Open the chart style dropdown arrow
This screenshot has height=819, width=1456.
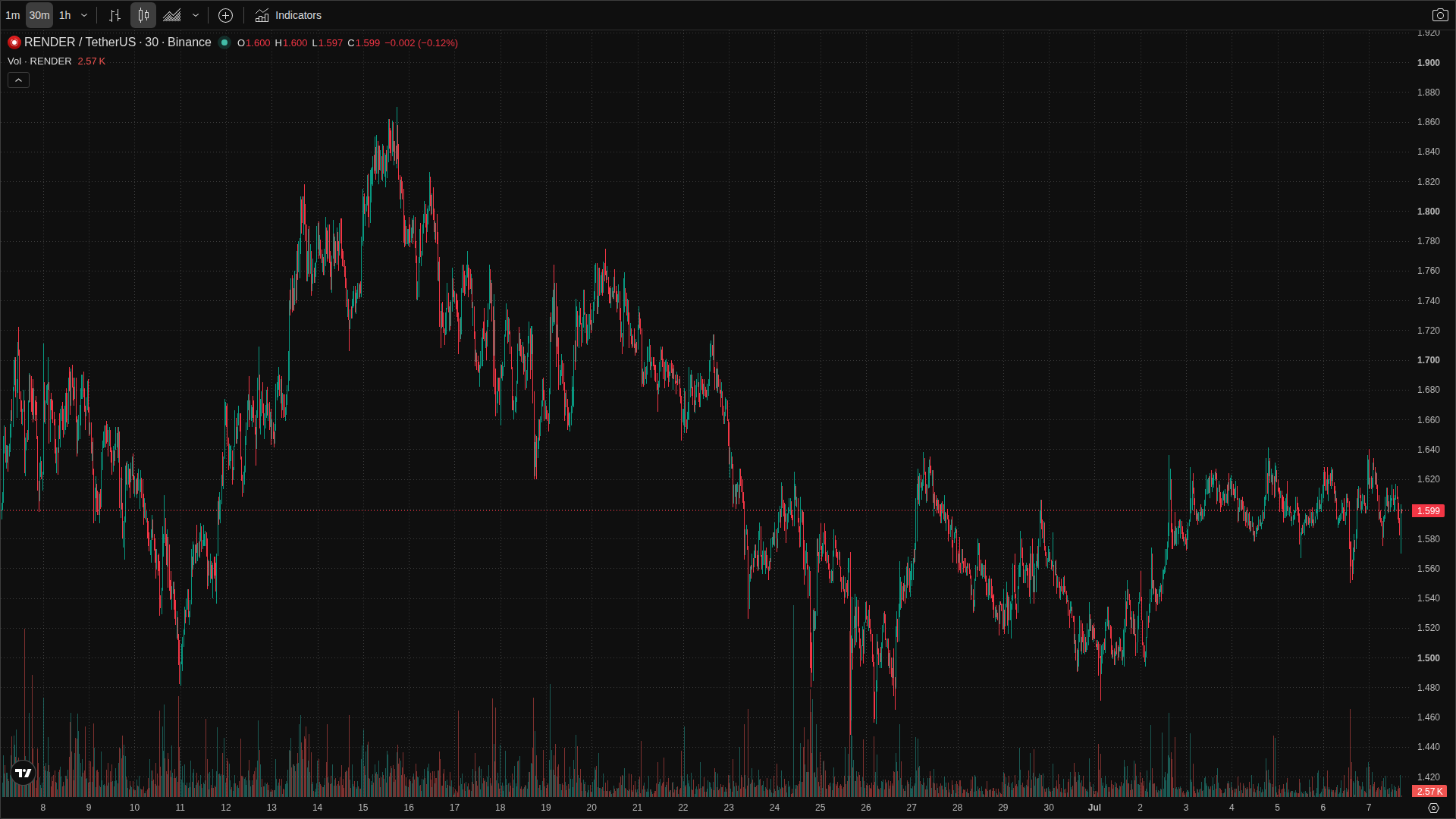[196, 15]
